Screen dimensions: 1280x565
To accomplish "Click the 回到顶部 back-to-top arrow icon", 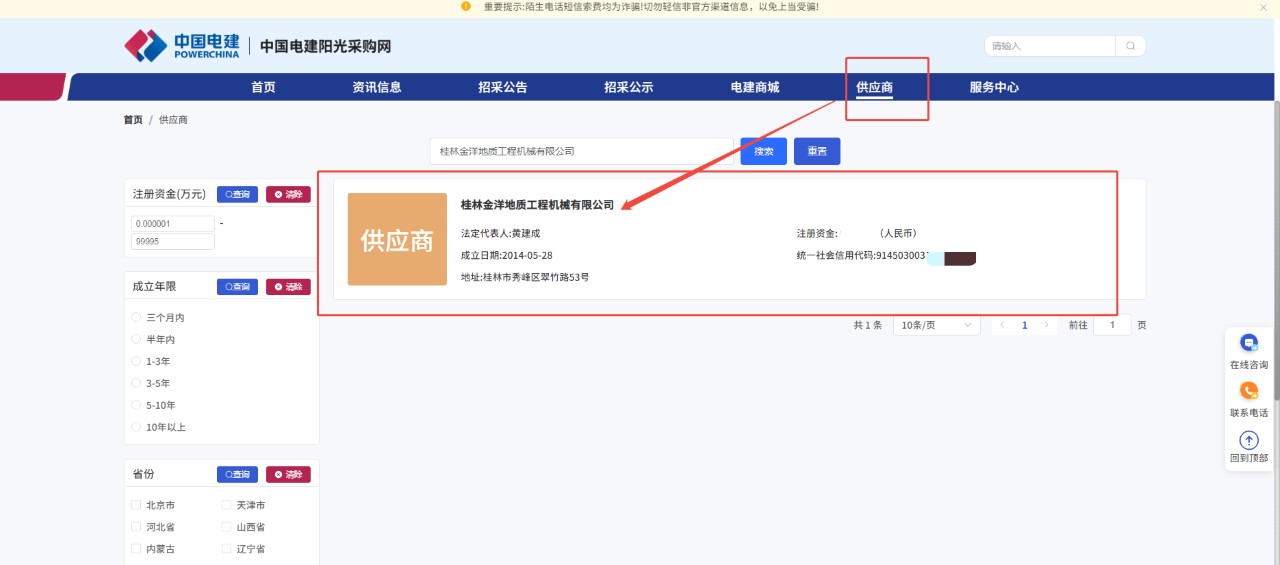I will 1249,440.
